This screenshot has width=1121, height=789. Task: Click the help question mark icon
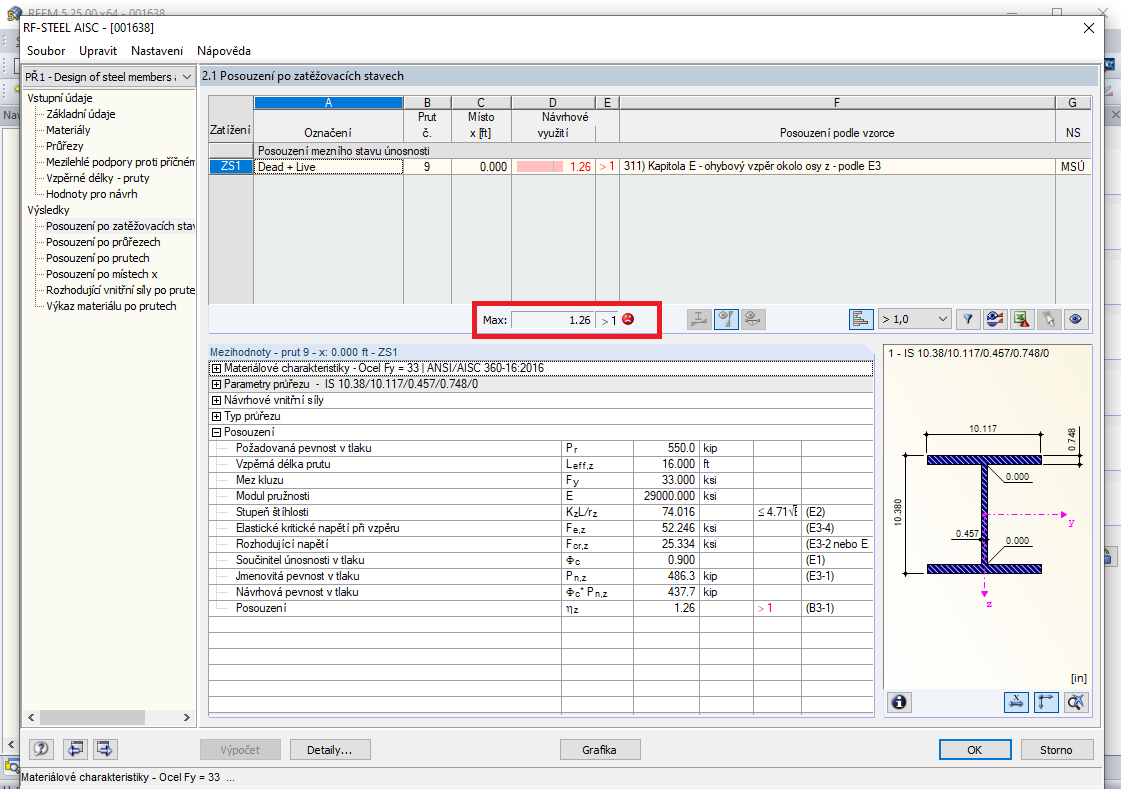41,749
